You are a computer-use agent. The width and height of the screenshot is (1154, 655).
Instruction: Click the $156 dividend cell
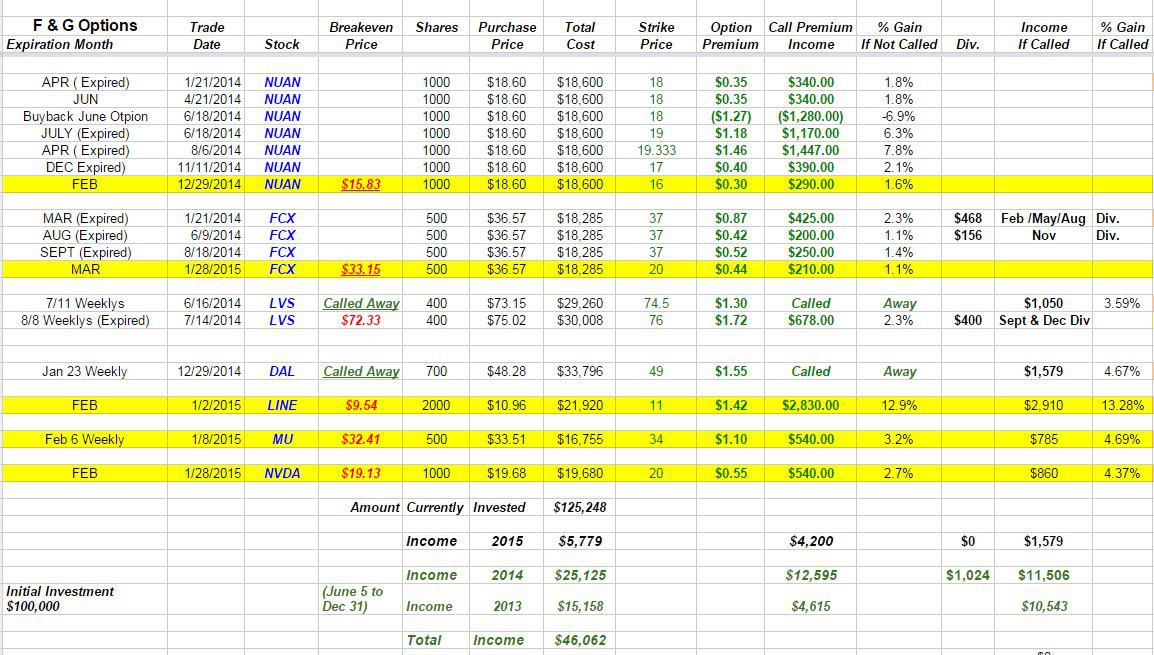[968, 236]
